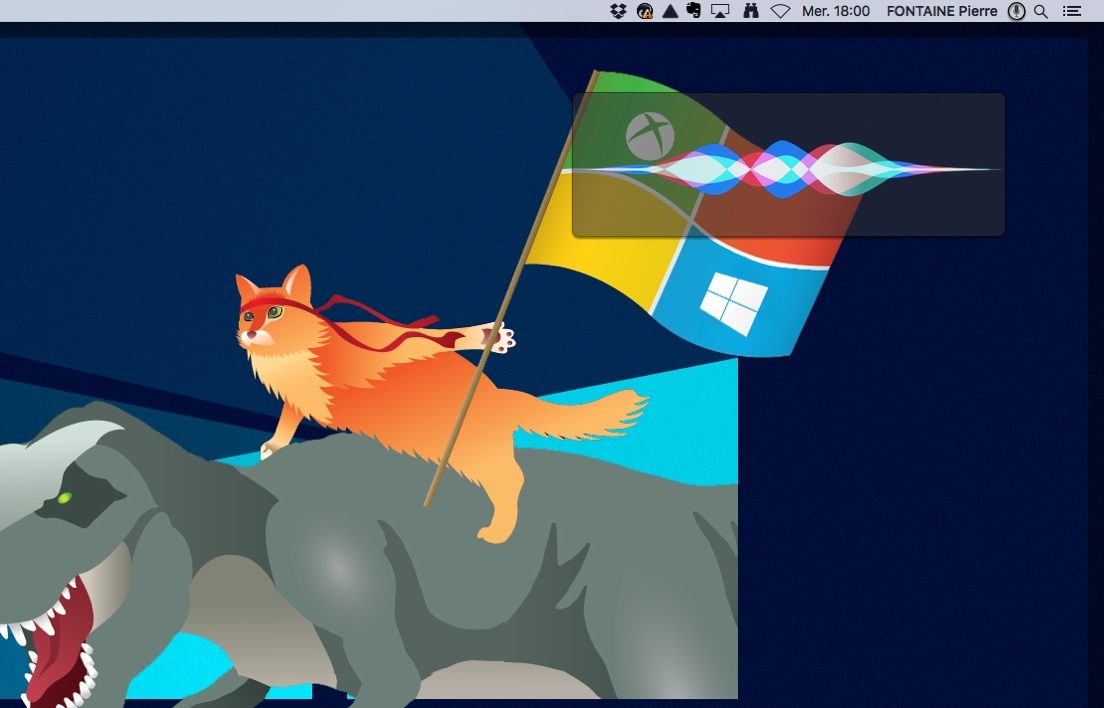1104x708 pixels.
Task: Open the Evernote elephant menu bar icon
Action: click(x=694, y=11)
